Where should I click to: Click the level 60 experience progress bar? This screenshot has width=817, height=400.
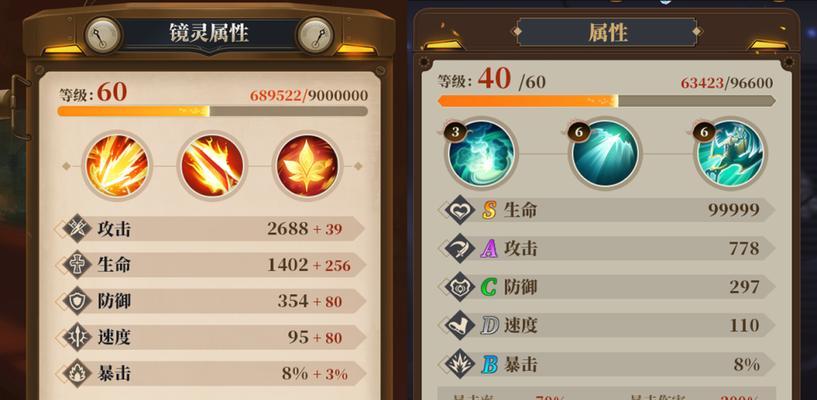(213, 111)
